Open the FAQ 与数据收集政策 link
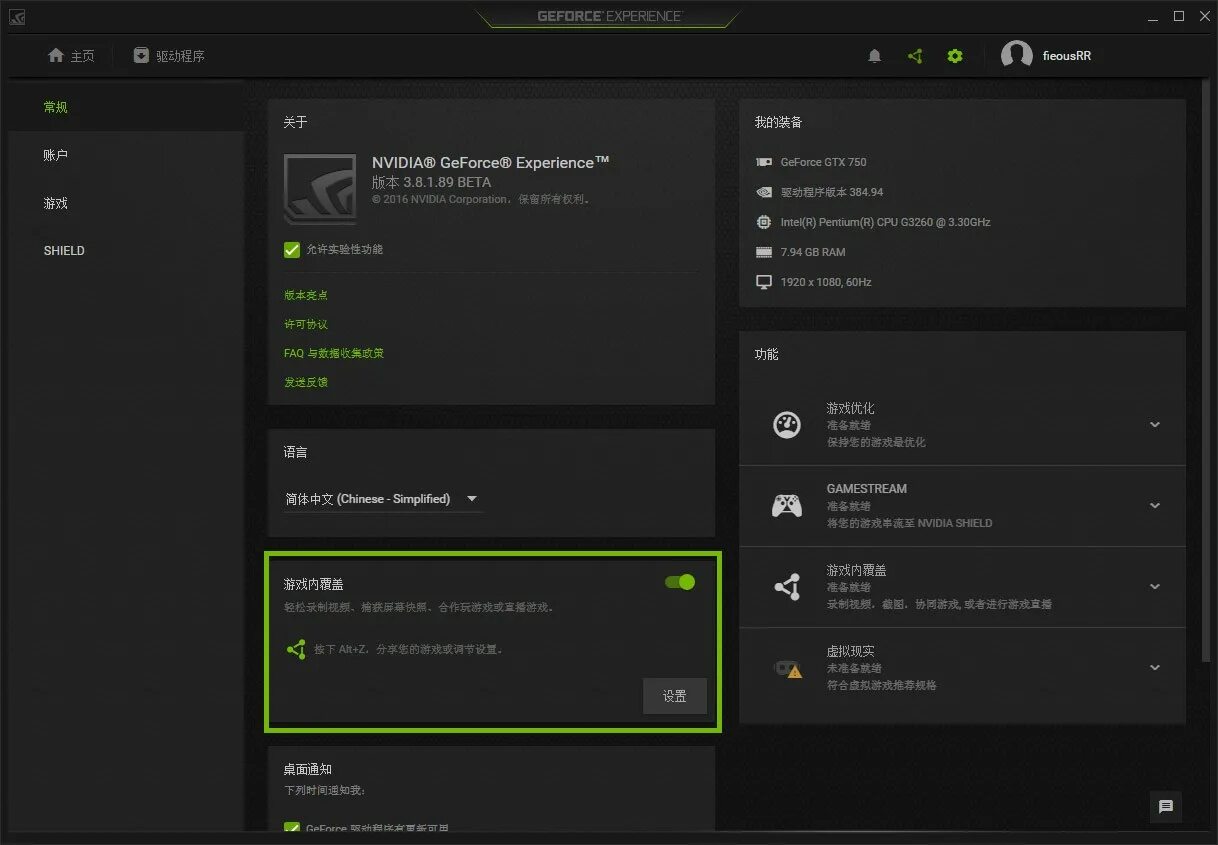 [334, 353]
